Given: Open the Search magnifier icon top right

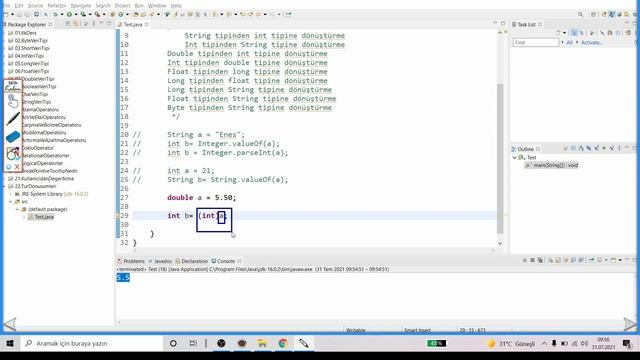Looking at the screenshot, I should pos(580,14).
